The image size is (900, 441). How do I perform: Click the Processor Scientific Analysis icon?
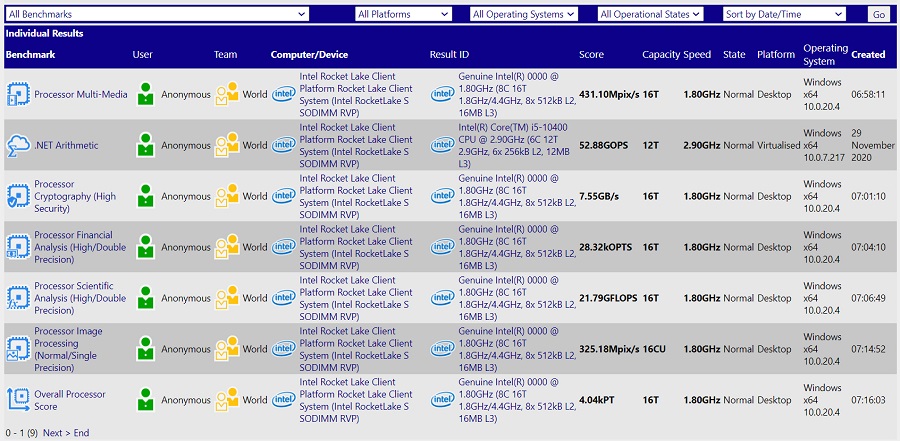18,298
